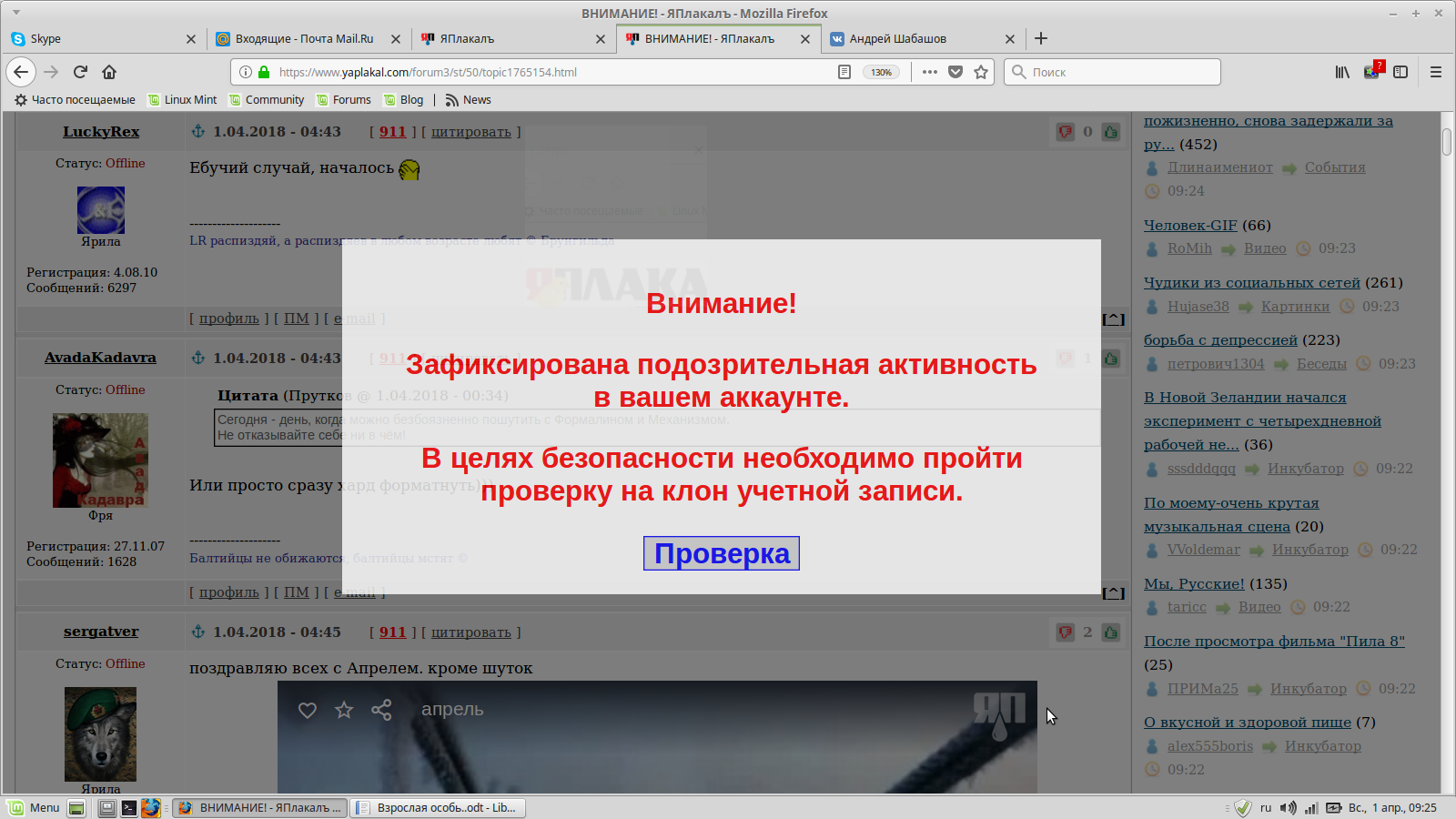Image resolution: width=1456 pixels, height=819 pixels.
Task: Reset the 130% zoom level badge
Action: click(882, 72)
